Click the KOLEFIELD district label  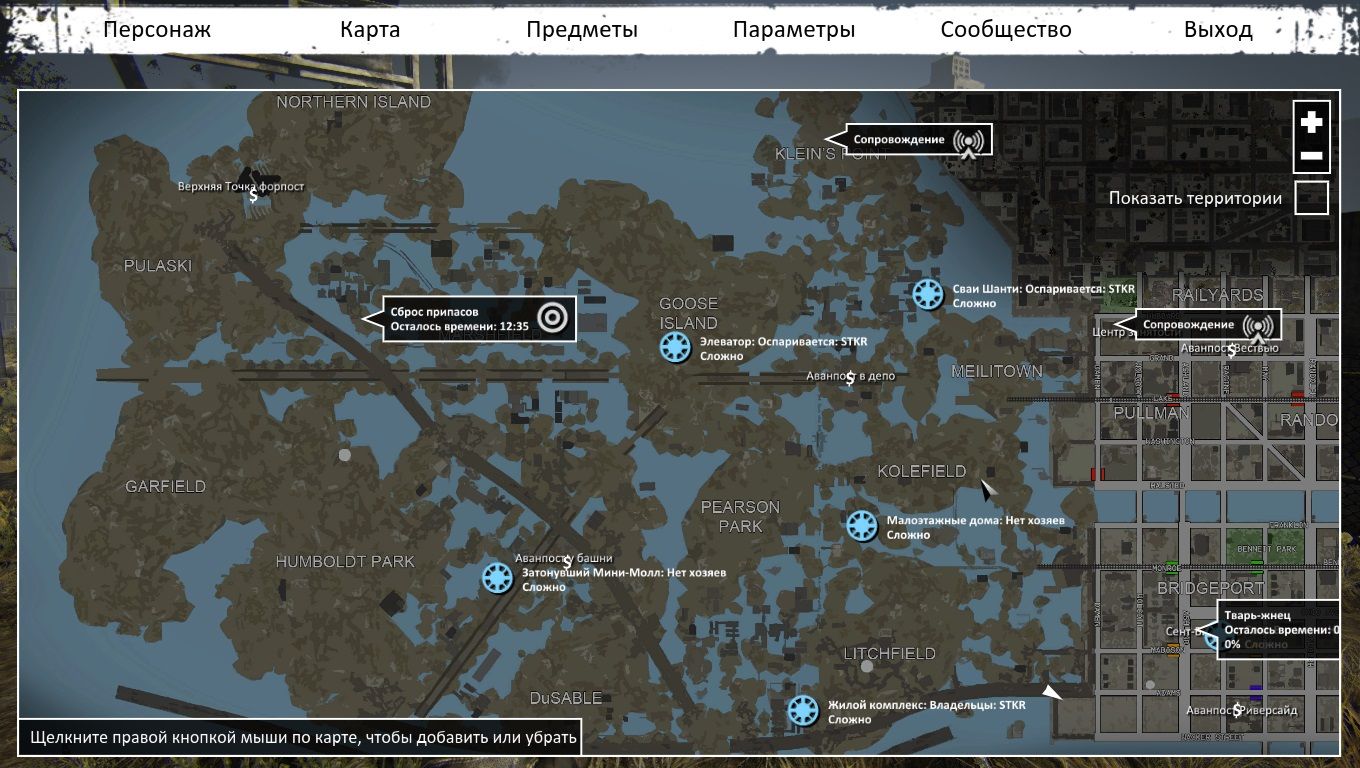(922, 471)
